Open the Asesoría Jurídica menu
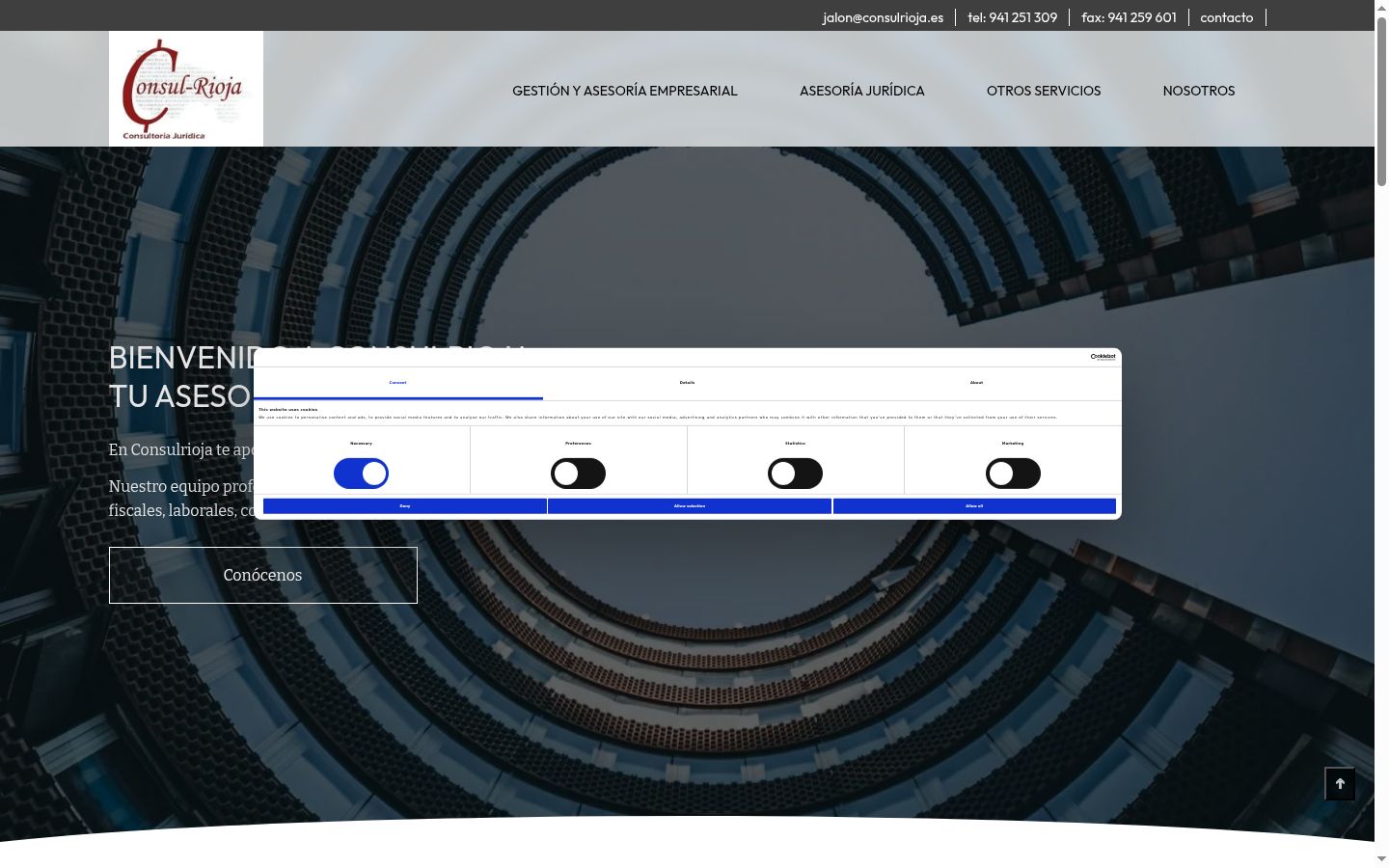The height and width of the screenshot is (868, 1389). (862, 91)
